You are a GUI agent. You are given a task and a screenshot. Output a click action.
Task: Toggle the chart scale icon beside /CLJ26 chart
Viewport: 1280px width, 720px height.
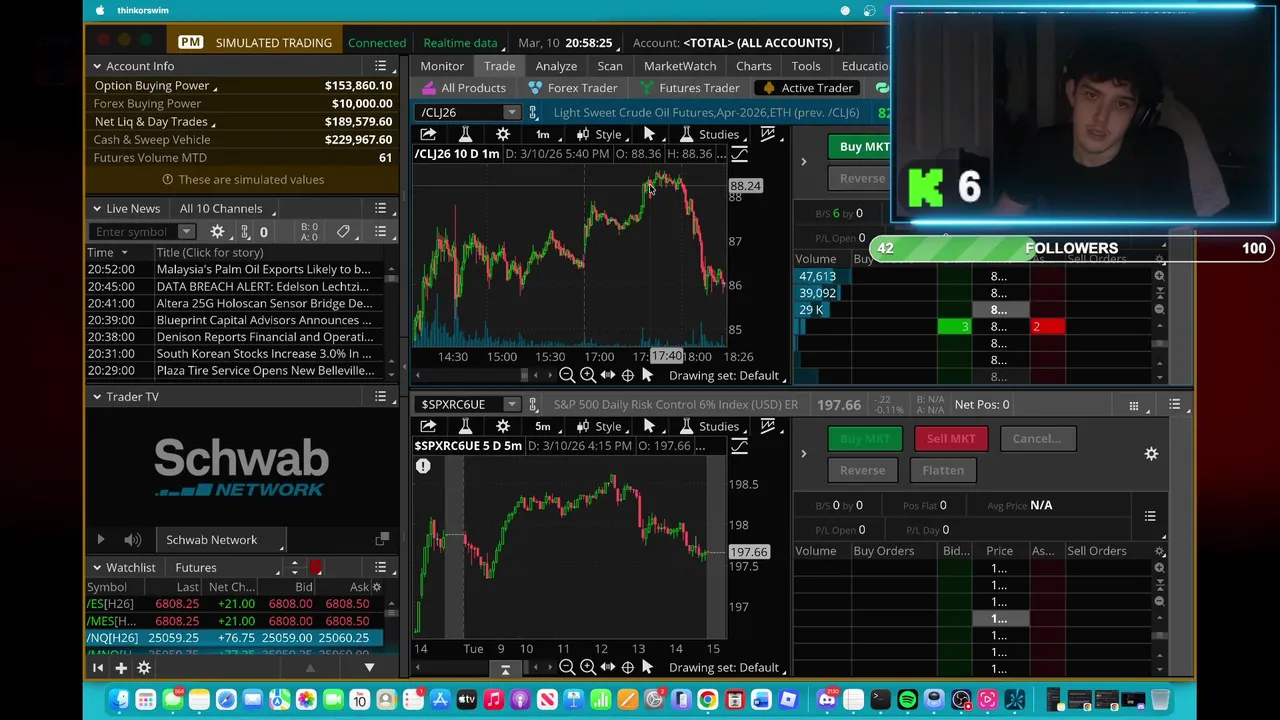739,154
